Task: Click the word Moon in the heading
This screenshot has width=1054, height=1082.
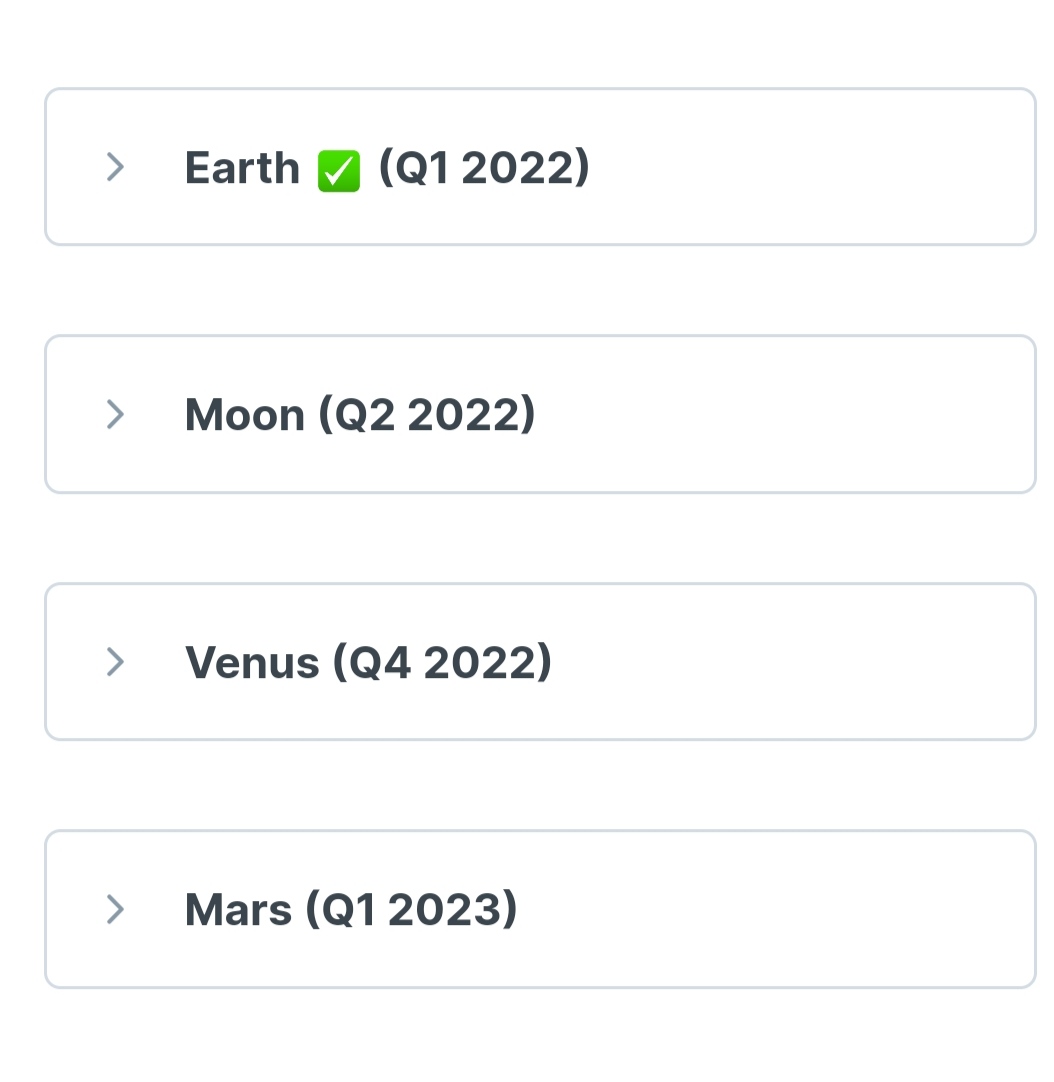Action: 244,415
